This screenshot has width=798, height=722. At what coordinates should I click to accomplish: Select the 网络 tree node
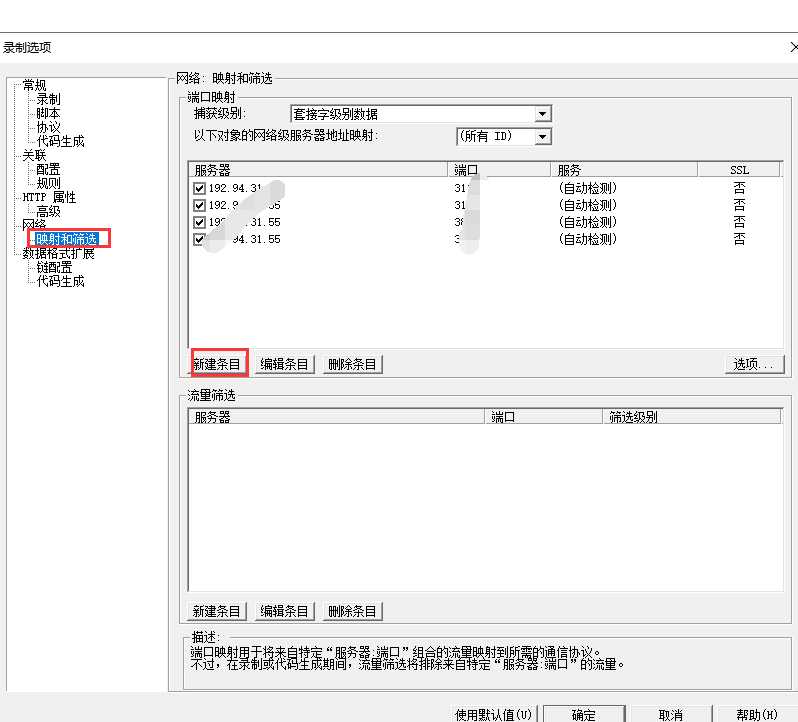34,224
